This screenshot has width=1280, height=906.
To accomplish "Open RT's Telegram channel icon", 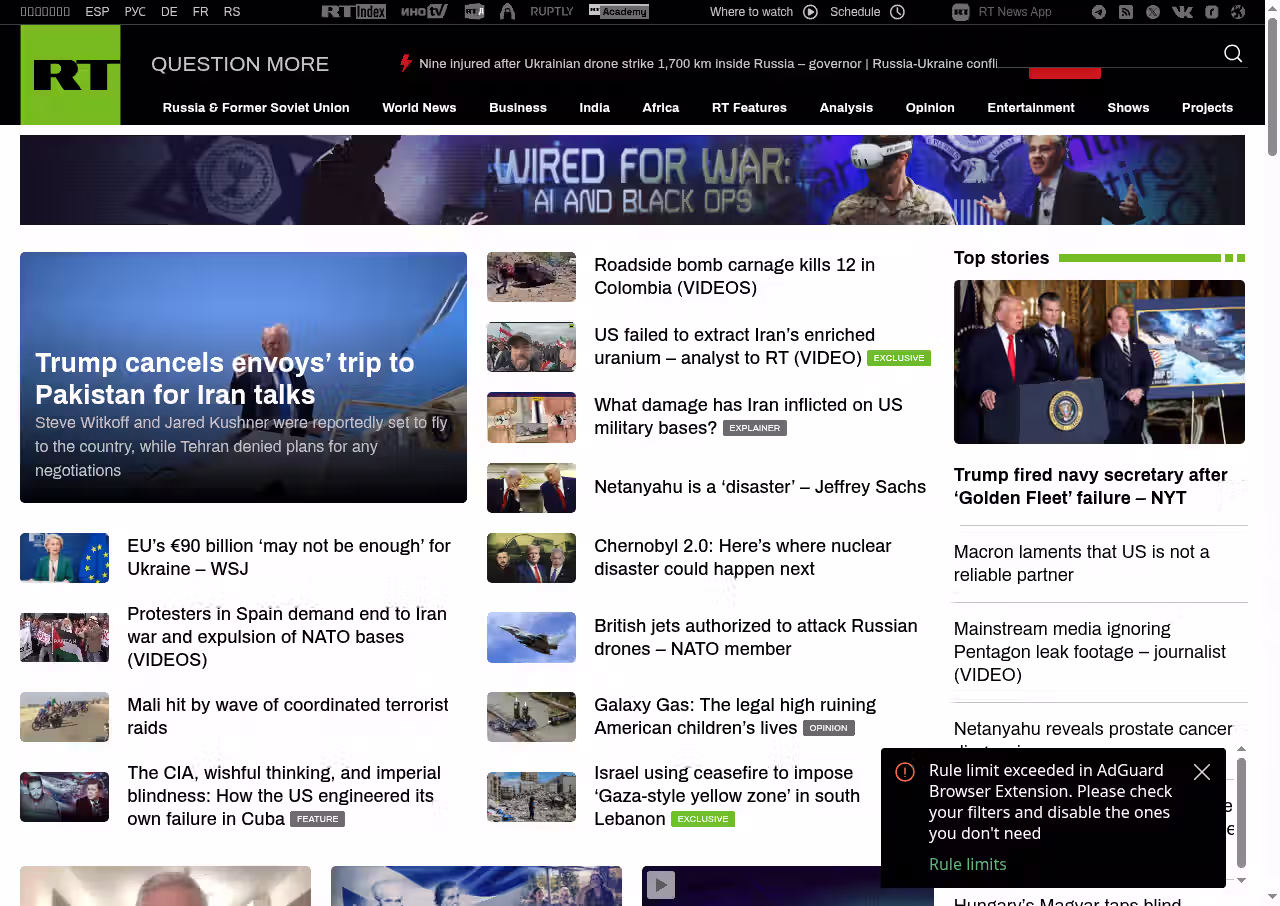I will click(x=1099, y=12).
